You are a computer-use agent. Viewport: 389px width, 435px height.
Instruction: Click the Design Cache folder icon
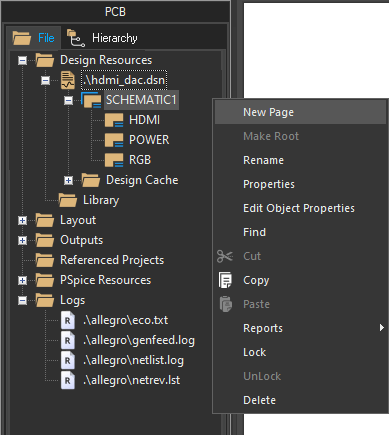91,180
